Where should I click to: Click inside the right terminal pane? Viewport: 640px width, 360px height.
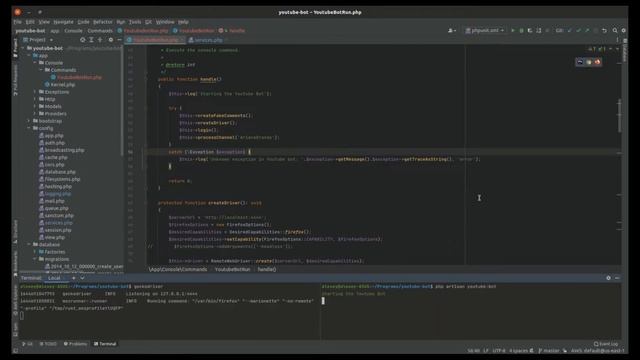click(x=471, y=312)
